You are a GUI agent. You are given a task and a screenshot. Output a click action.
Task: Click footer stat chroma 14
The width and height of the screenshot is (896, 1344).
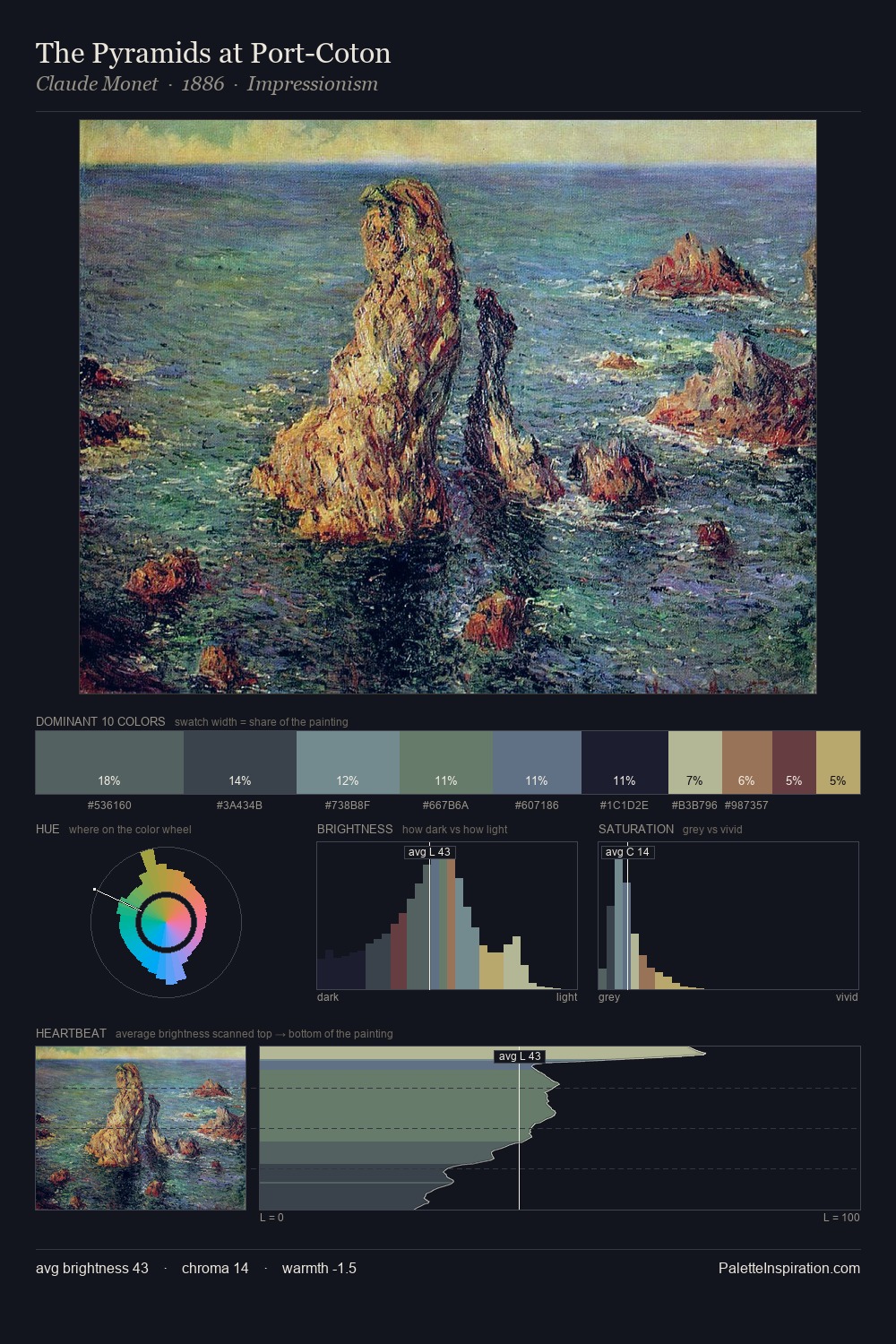coord(215,1269)
